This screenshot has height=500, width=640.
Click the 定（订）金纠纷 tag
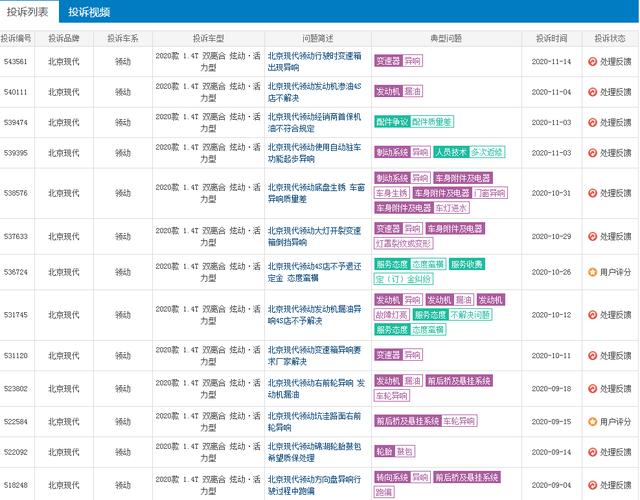coord(404,279)
